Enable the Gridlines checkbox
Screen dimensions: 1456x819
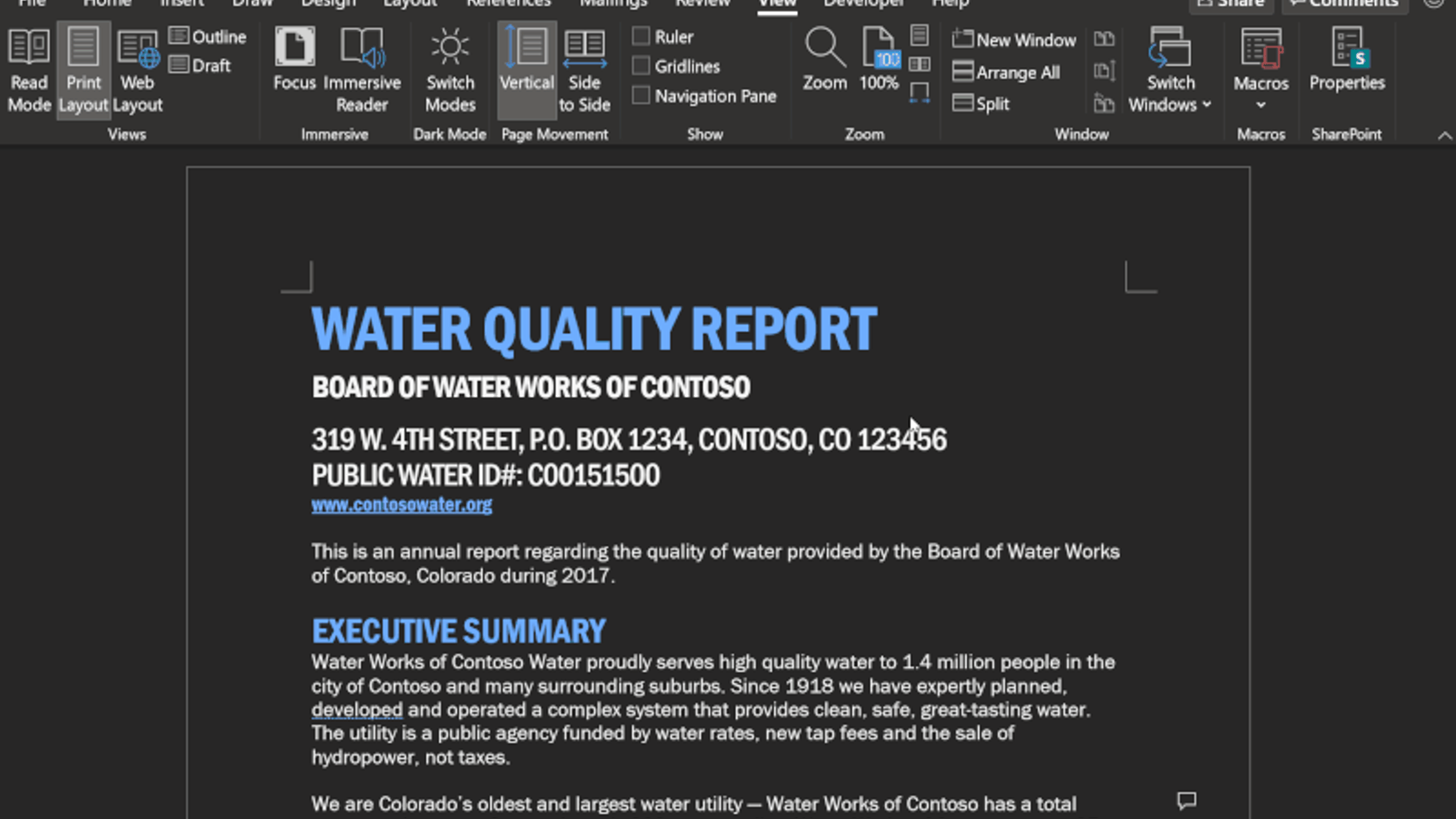(x=642, y=66)
